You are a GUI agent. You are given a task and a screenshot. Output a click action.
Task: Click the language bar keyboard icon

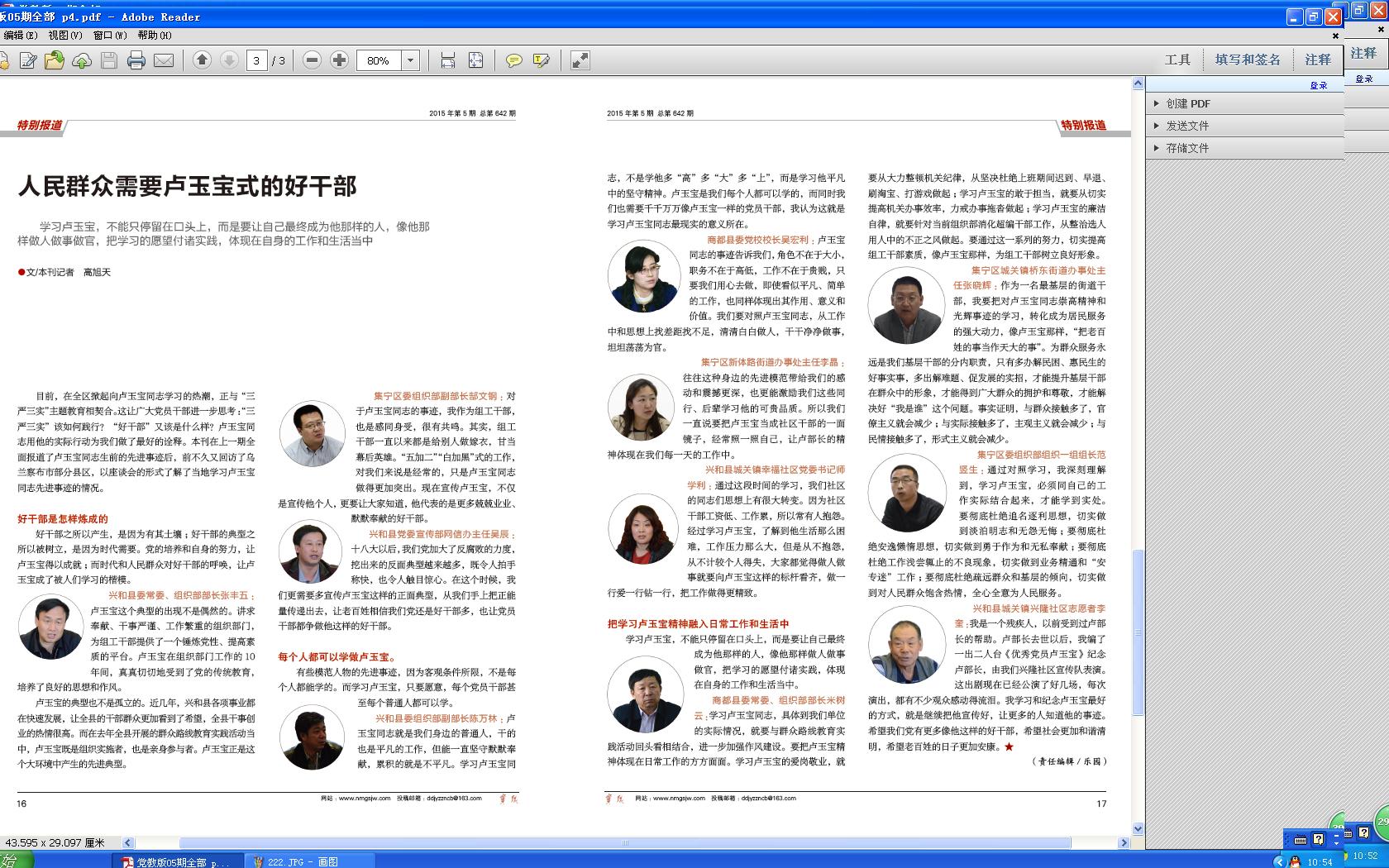click(x=1300, y=840)
